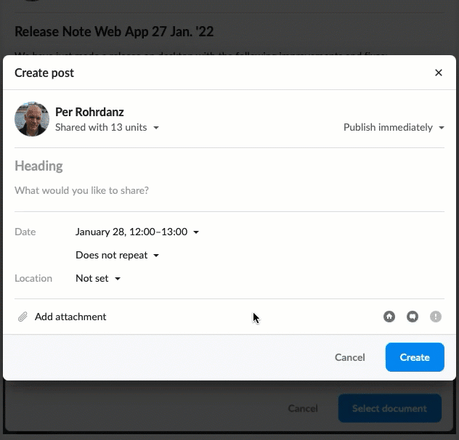Click Cancel in the background dialog

[303, 408]
